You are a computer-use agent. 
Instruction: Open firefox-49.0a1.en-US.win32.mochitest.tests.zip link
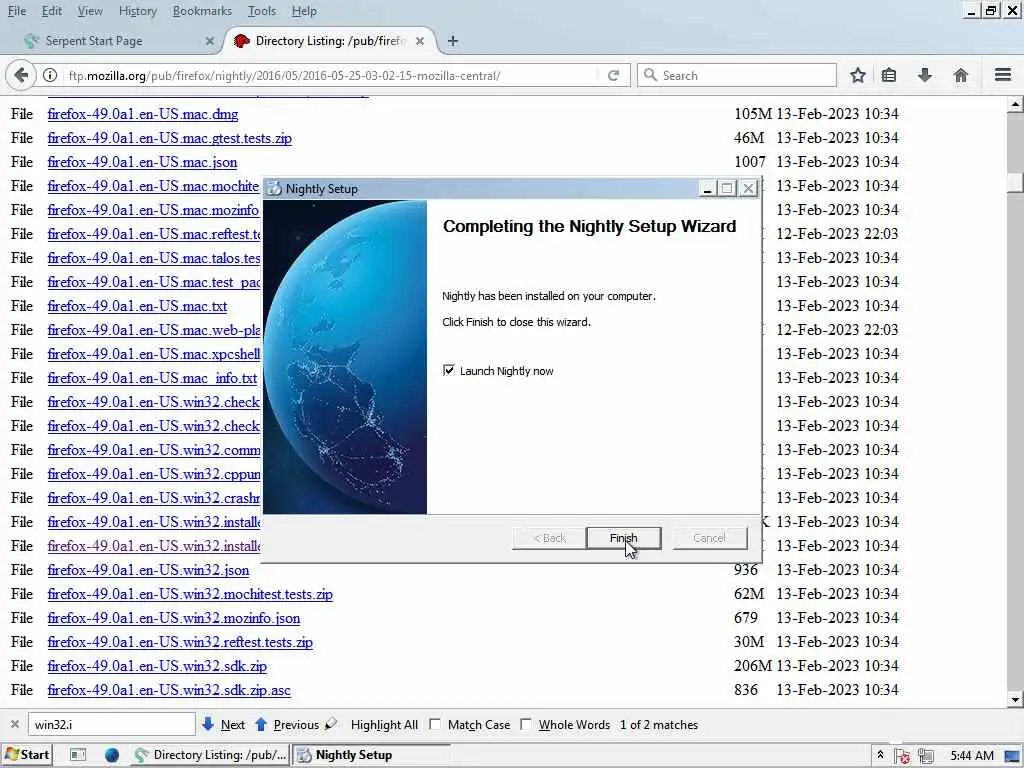pyautogui.click(x=190, y=594)
